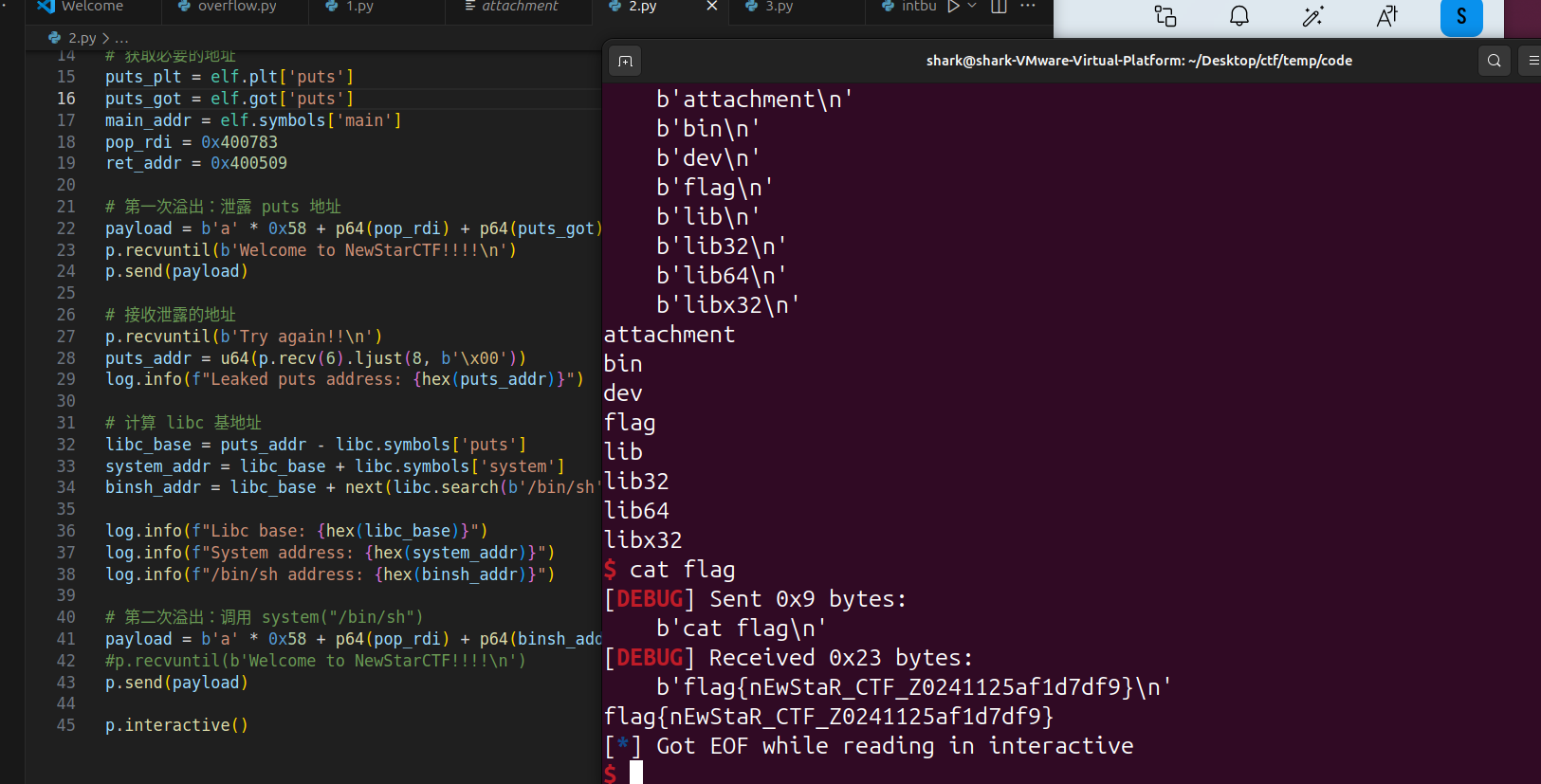Click the text translate 'A' icon
Screen dimensions: 1541x784
tap(1387, 16)
